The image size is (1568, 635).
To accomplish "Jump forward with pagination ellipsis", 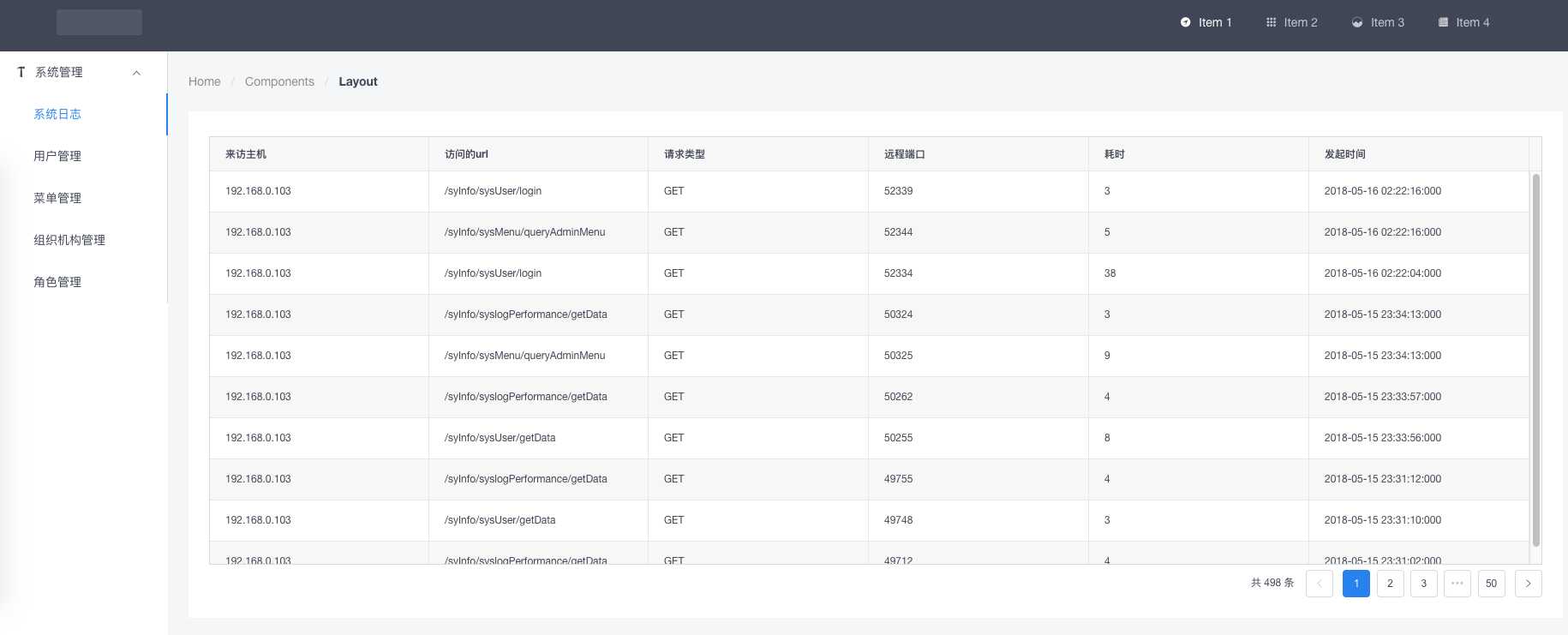I will [1457, 584].
